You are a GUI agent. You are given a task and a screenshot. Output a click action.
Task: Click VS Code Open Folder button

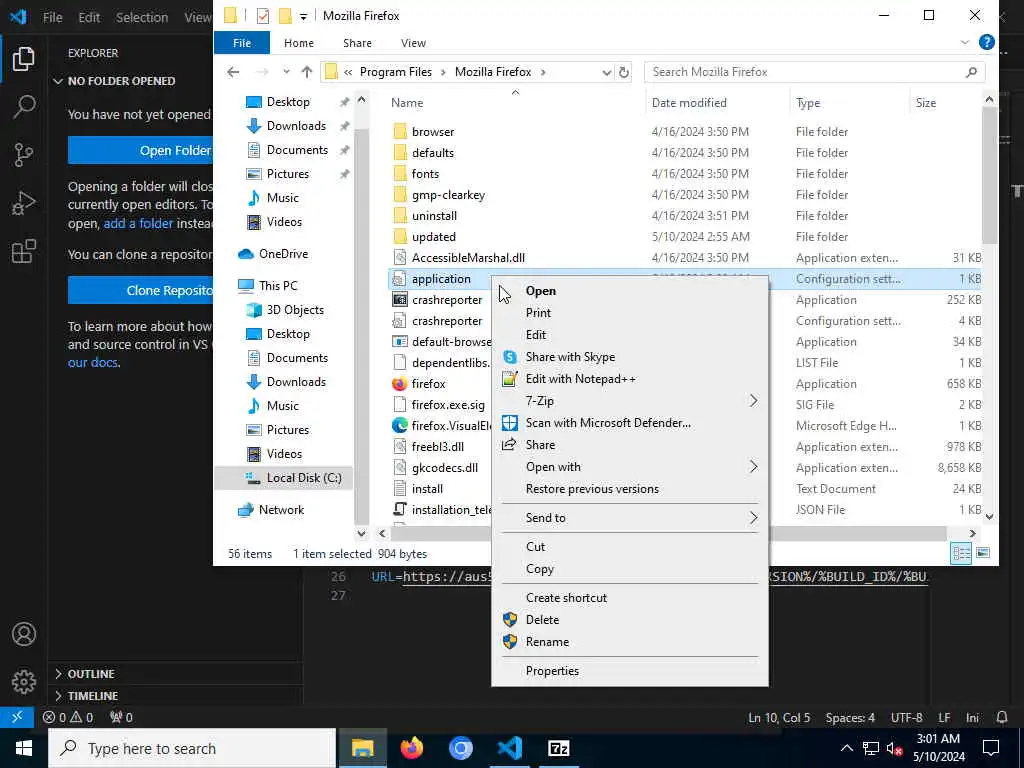(141, 150)
